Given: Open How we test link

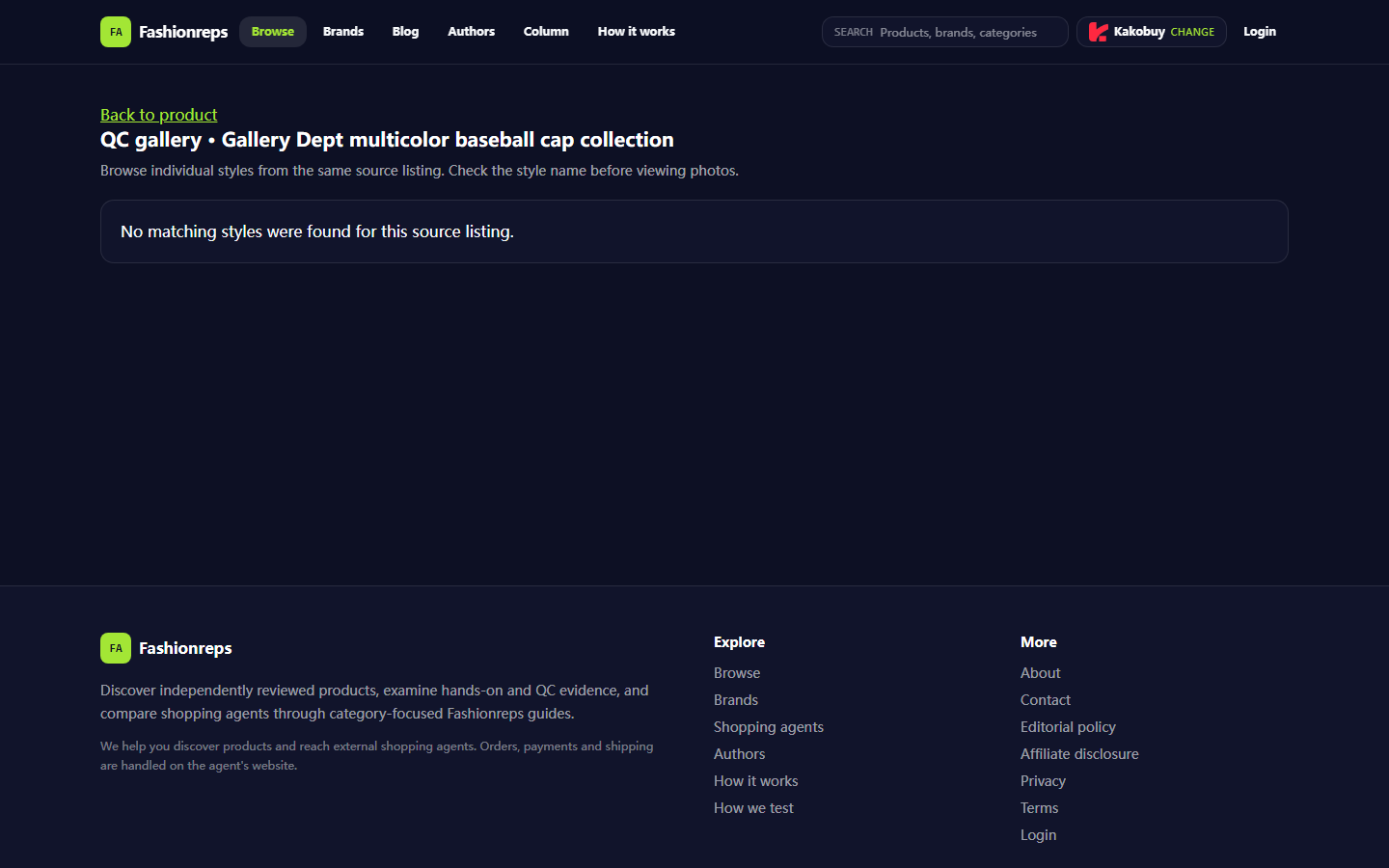Looking at the screenshot, I should point(753,808).
